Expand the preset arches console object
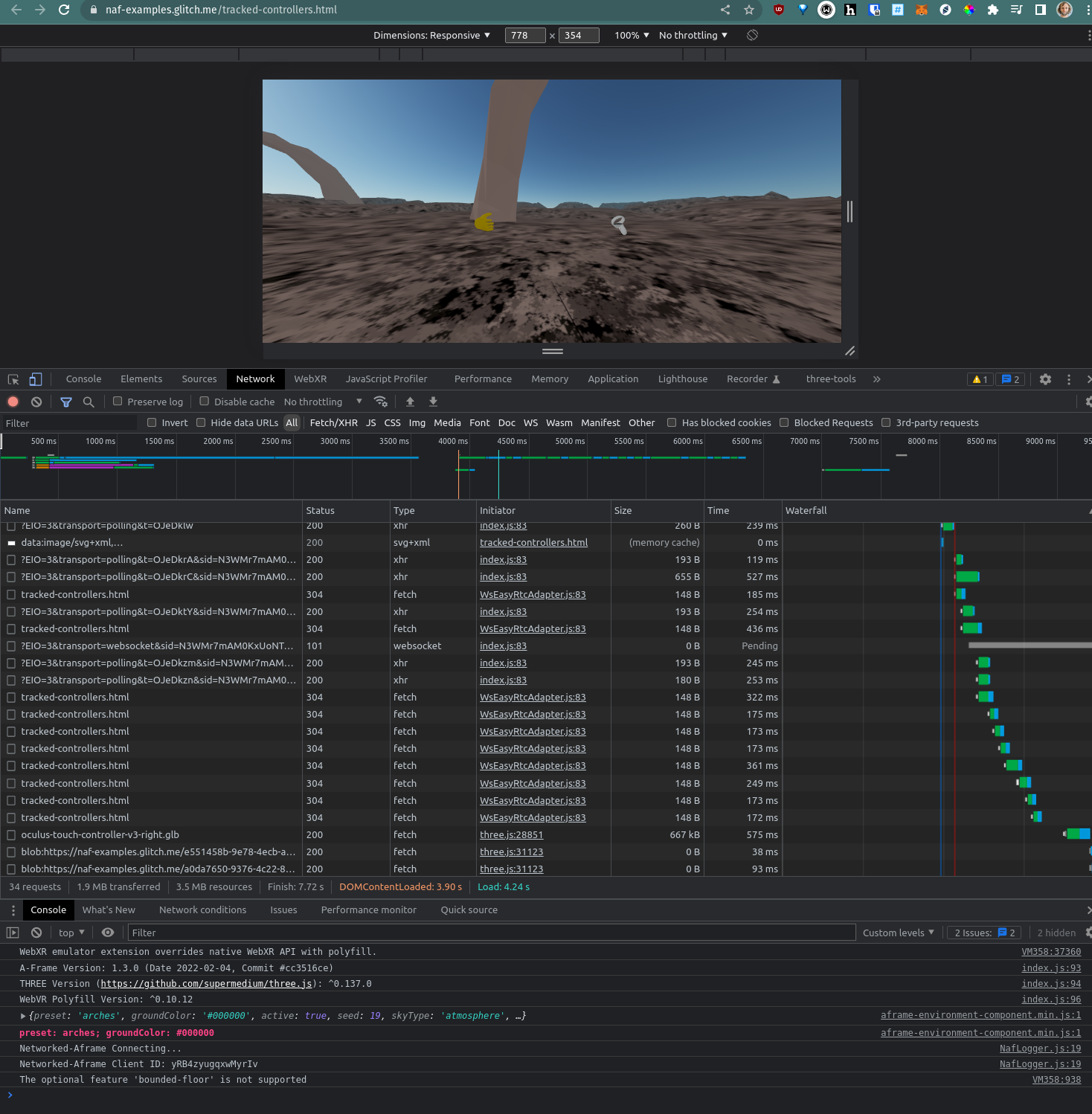Screen dimensions: 1092x1114 click(x=23, y=1016)
